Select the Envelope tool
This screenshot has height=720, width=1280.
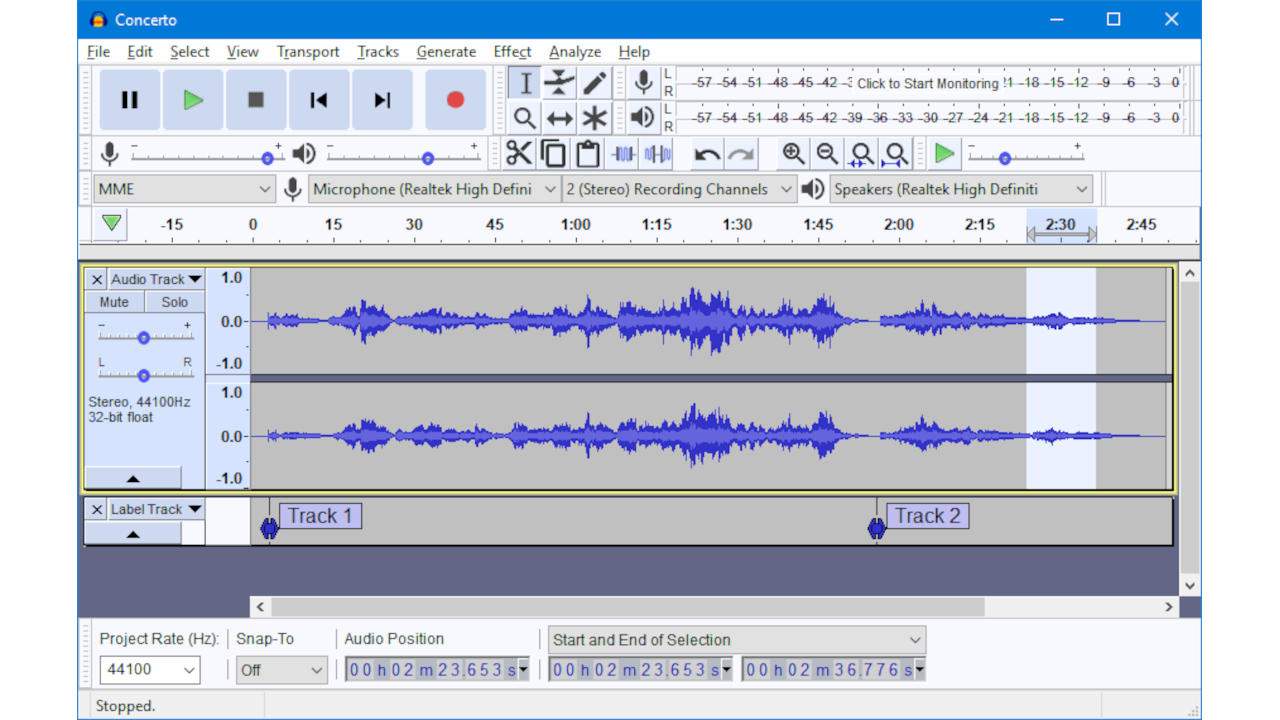[560, 83]
